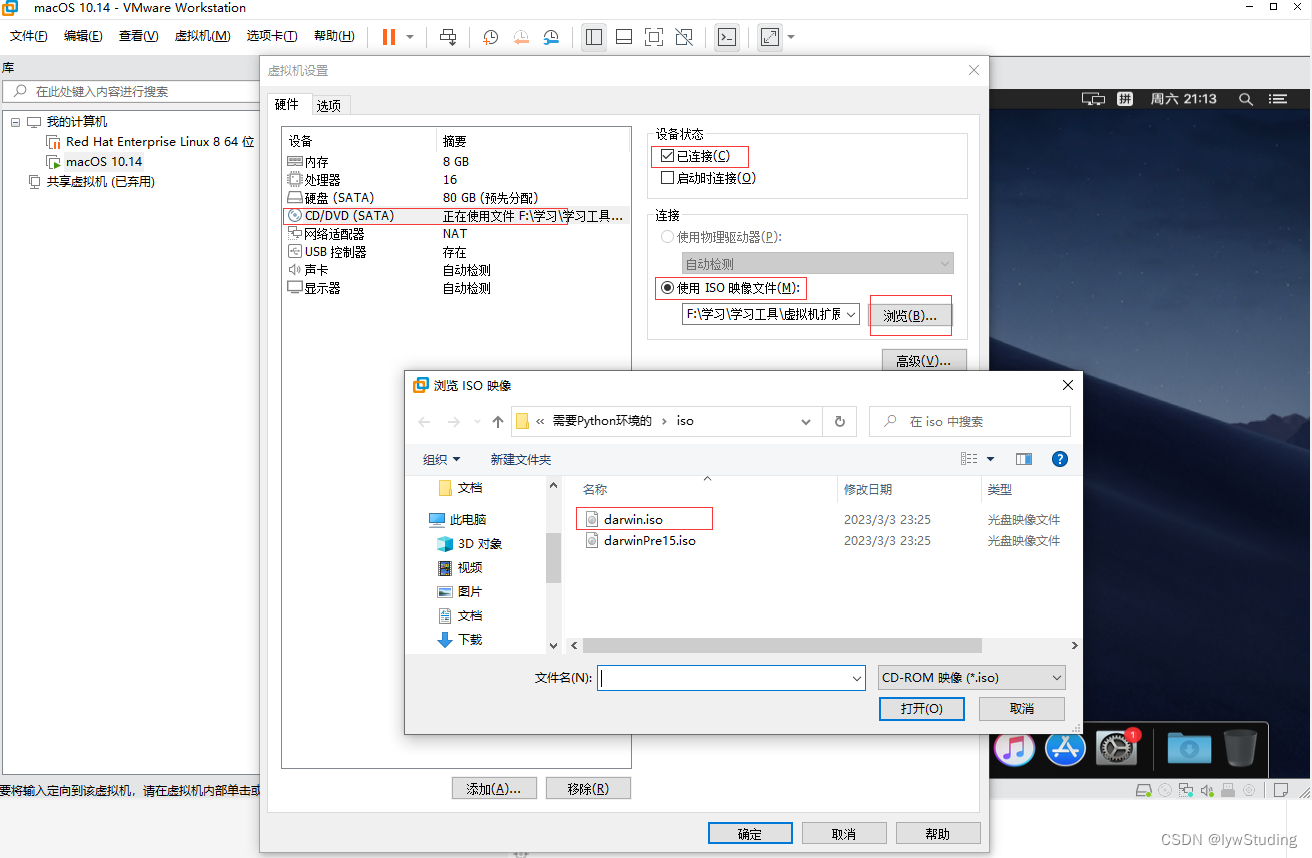Toggle the preview pane icon
1312x858 pixels.
click(x=1023, y=459)
